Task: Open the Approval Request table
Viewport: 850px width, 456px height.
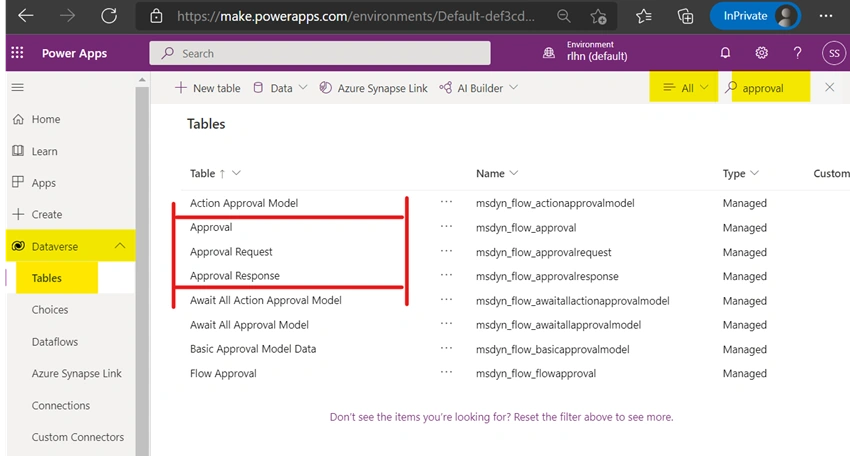Action: pyautogui.click(x=231, y=252)
